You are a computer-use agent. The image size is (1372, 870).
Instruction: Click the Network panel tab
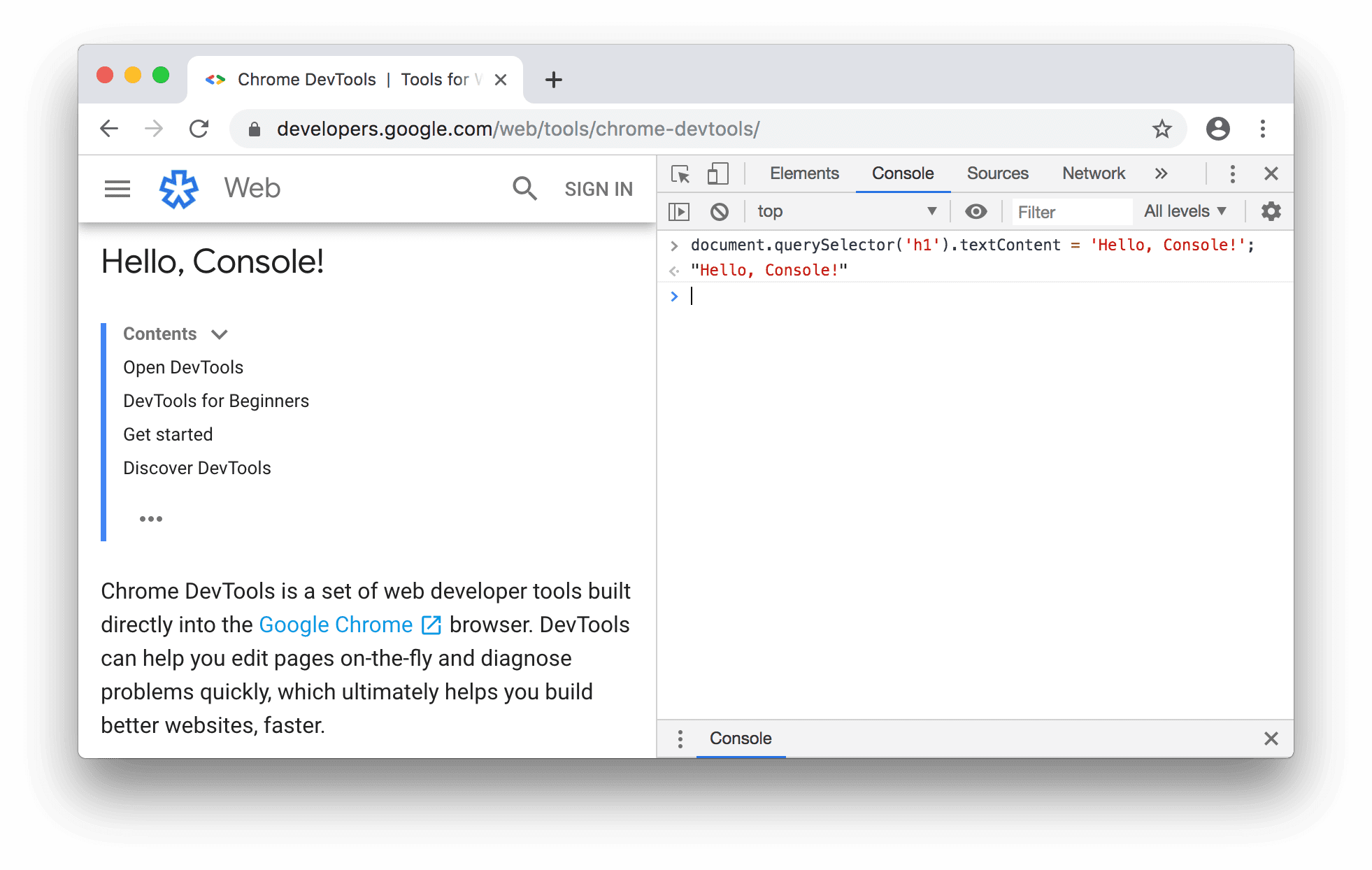tap(1092, 172)
